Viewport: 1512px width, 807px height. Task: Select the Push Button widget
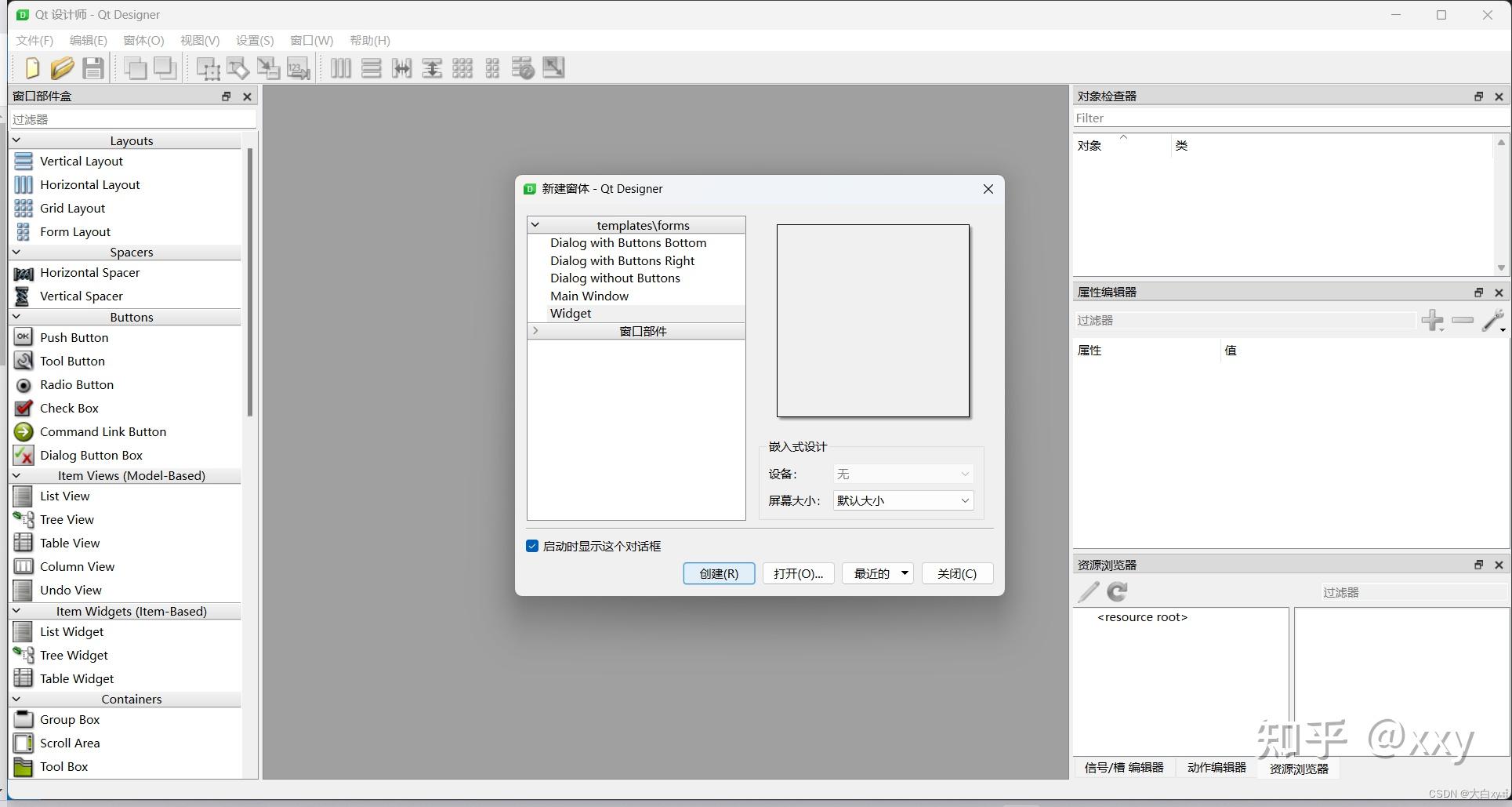coord(74,337)
